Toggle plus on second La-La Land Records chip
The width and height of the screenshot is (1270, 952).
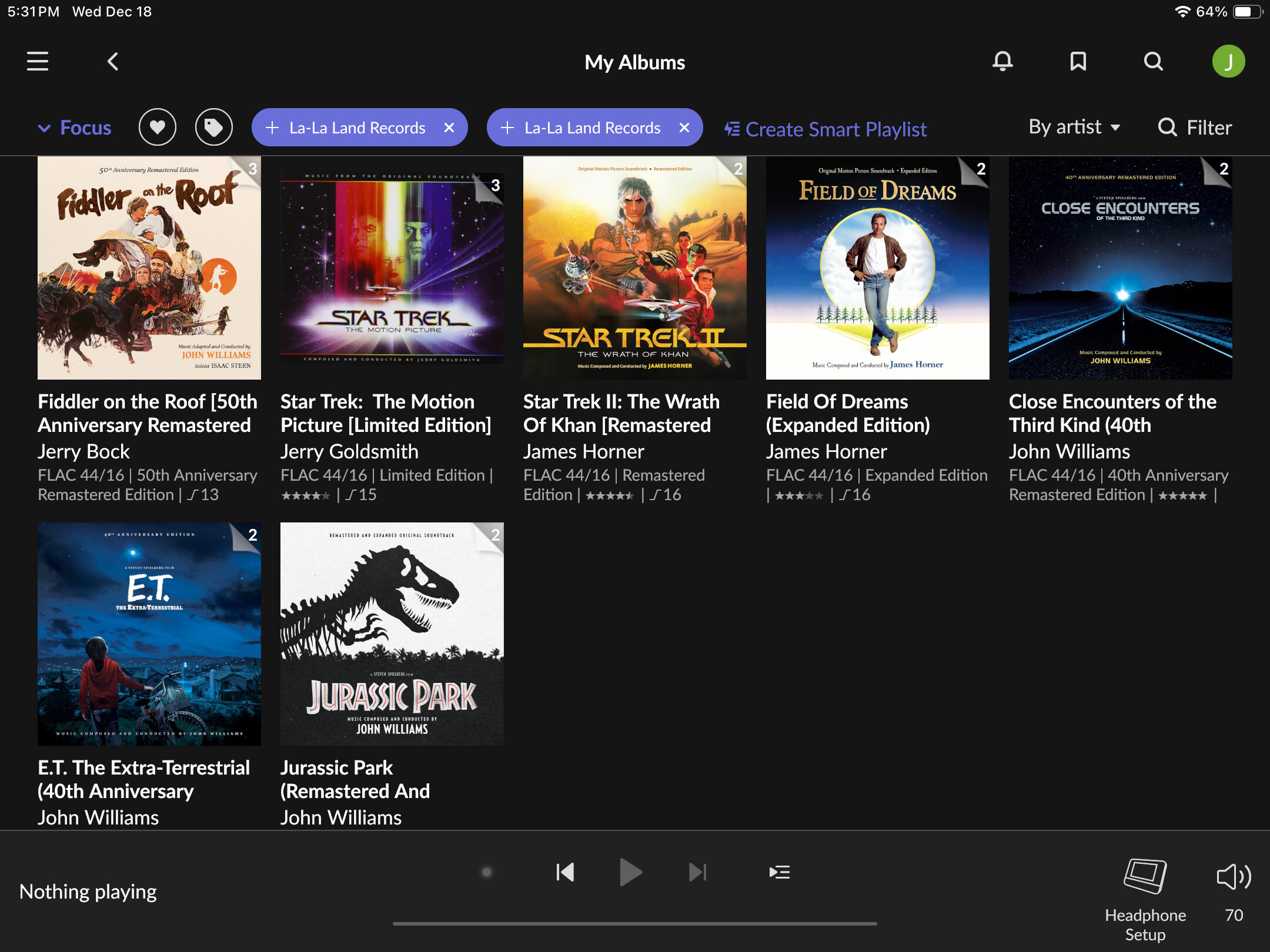(x=507, y=128)
